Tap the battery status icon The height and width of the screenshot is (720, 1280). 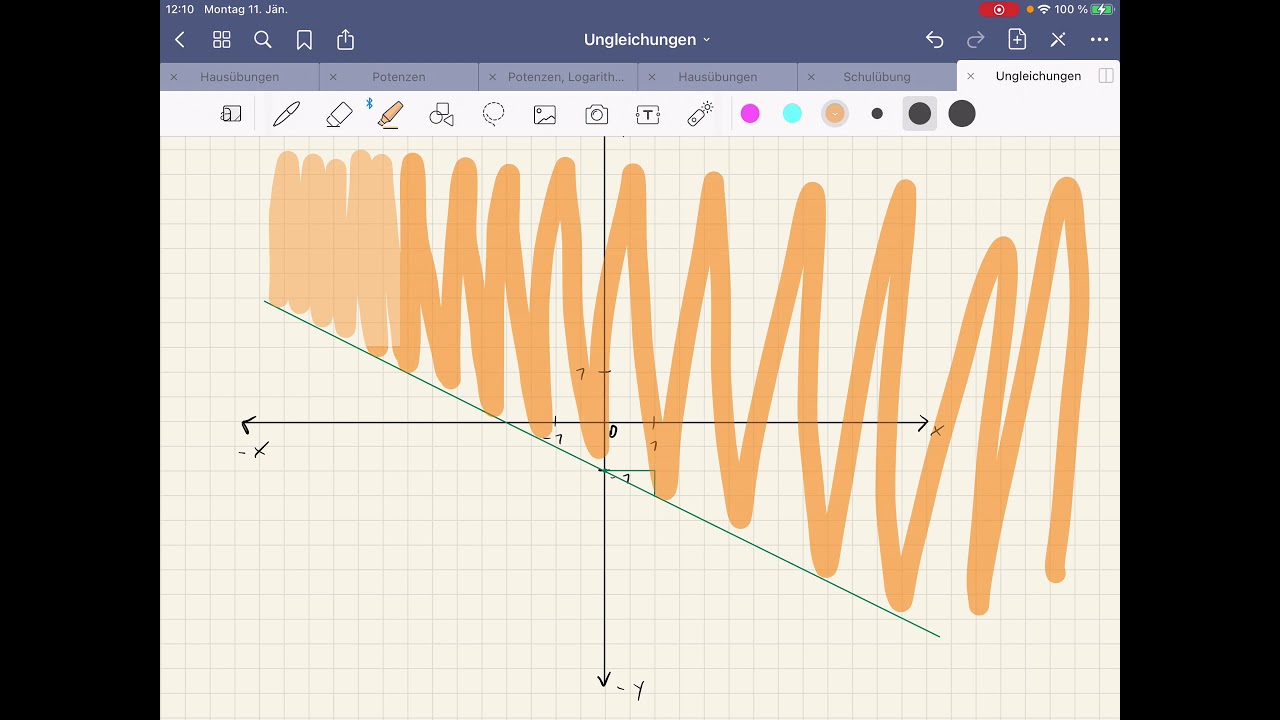1102,9
